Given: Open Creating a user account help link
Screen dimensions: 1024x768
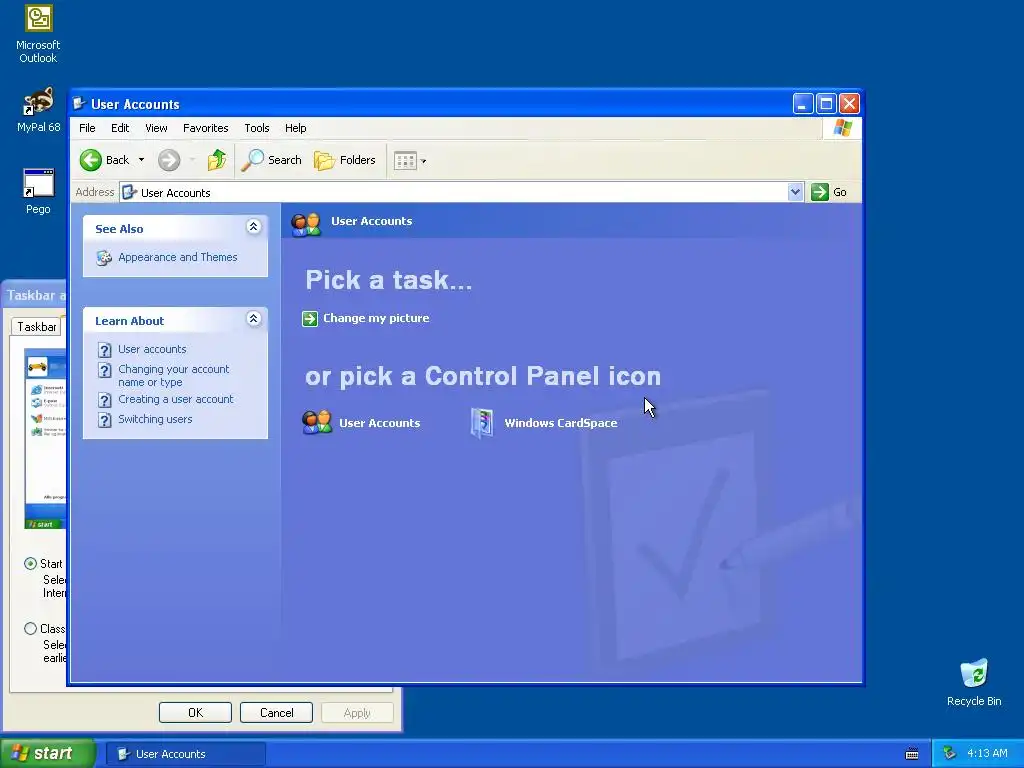Looking at the screenshot, I should click(x=175, y=399).
